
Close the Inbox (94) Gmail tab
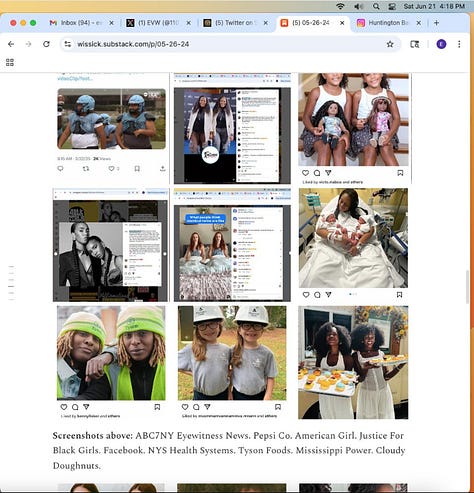click(112, 23)
